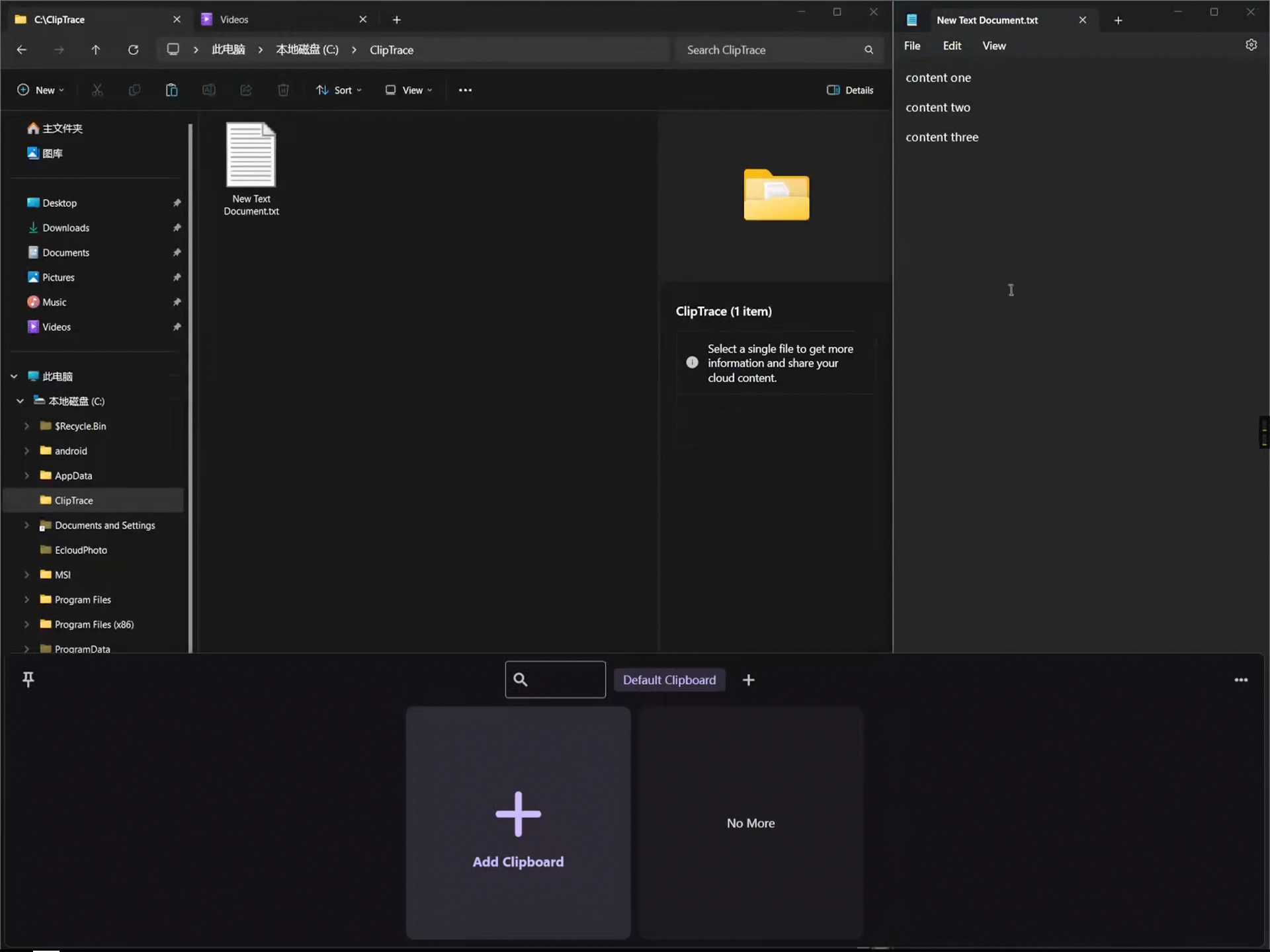Open Documents quick access folder
Image resolution: width=1270 pixels, height=952 pixels.
[66, 253]
